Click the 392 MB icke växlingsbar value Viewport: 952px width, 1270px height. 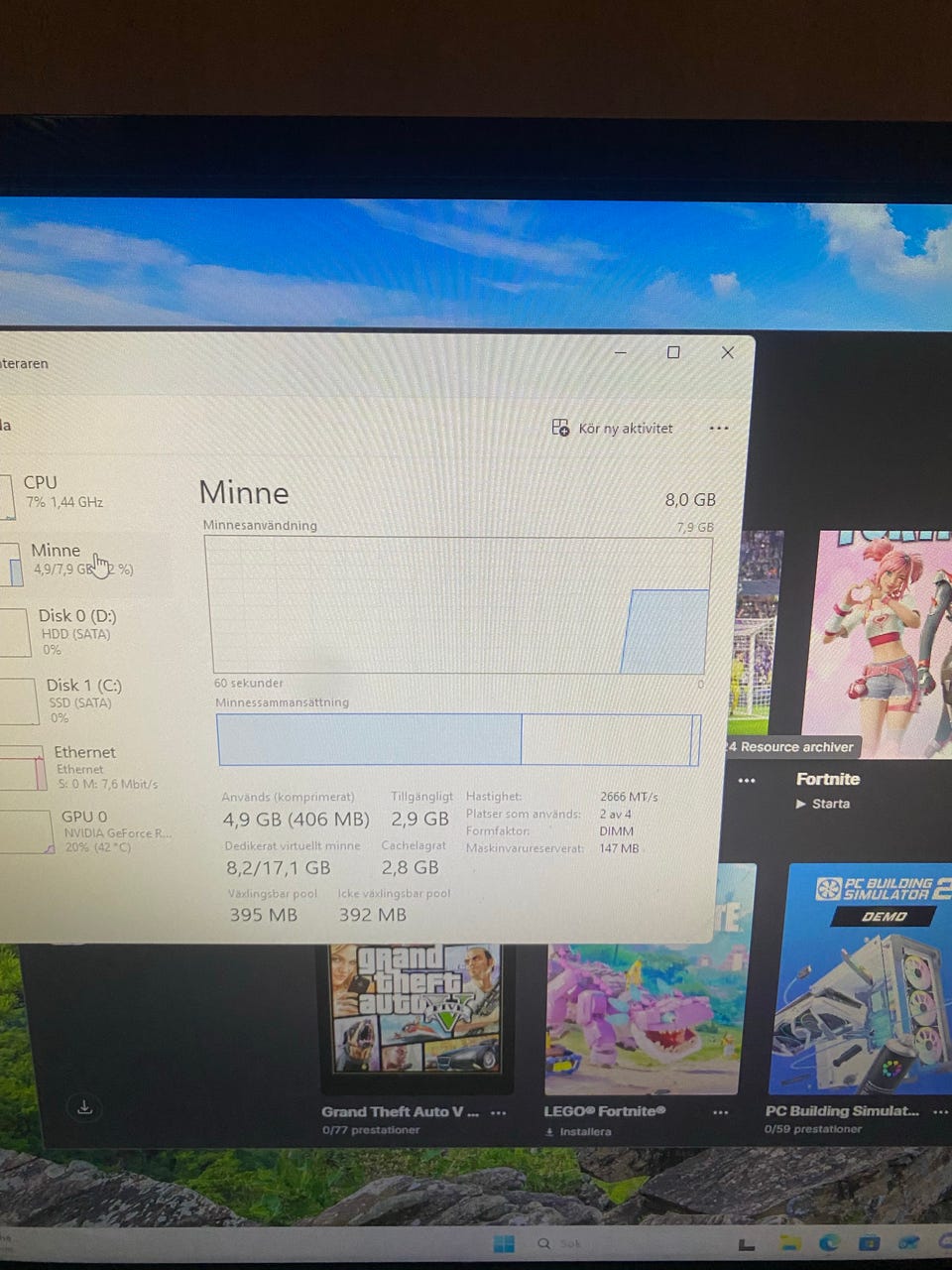[x=373, y=915]
